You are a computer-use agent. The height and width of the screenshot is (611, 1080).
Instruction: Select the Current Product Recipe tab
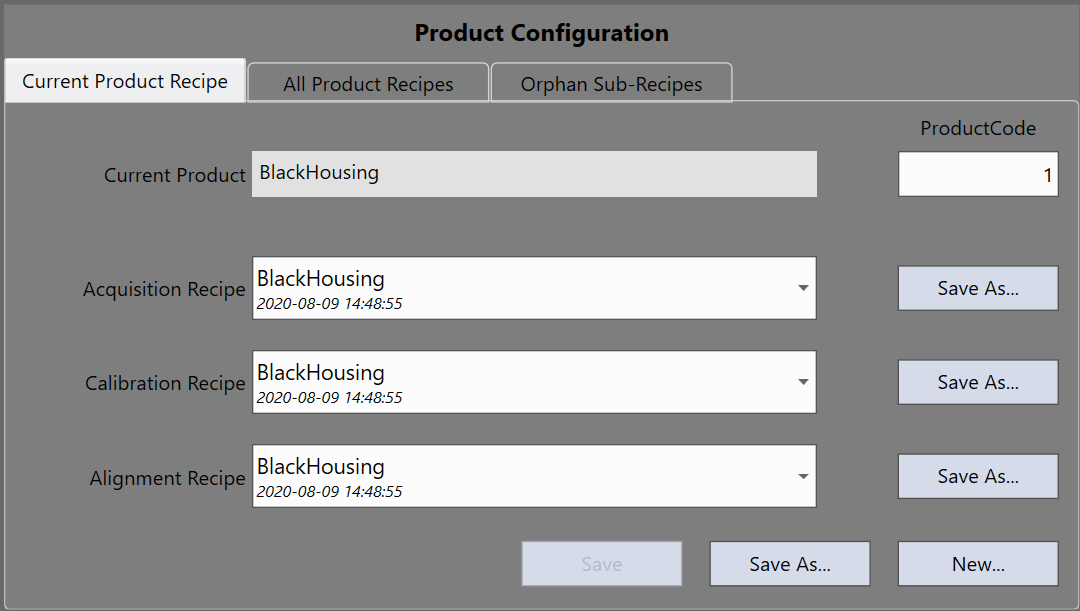125,81
